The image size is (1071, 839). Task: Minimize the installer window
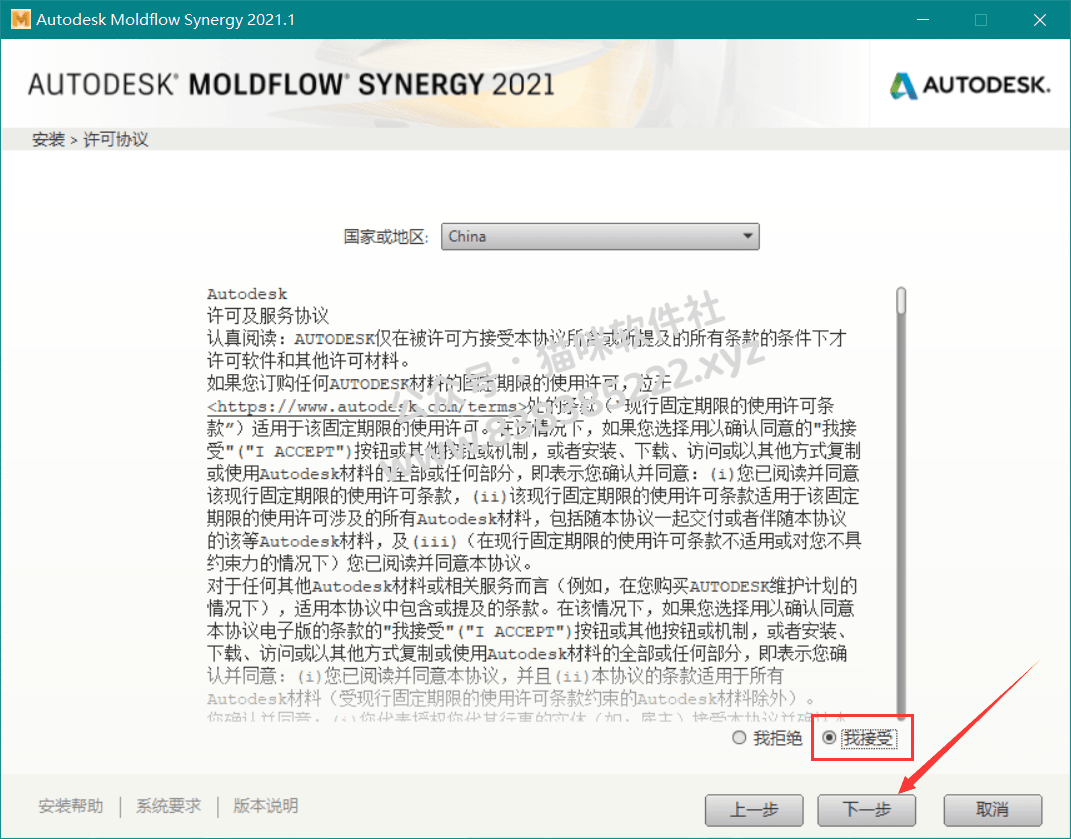923,20
